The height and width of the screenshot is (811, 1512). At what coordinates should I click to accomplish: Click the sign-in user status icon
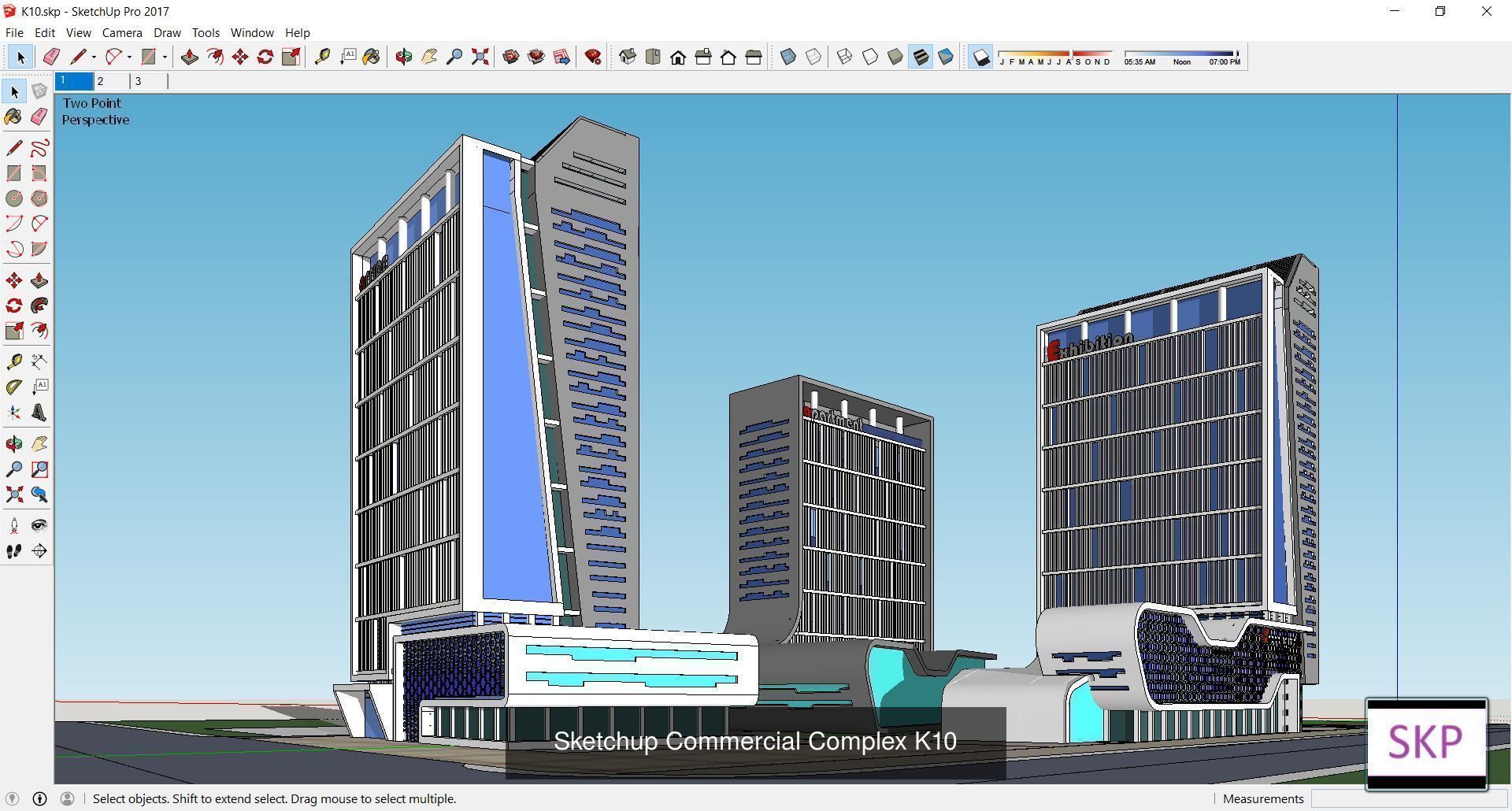click(x=67, y=798)
